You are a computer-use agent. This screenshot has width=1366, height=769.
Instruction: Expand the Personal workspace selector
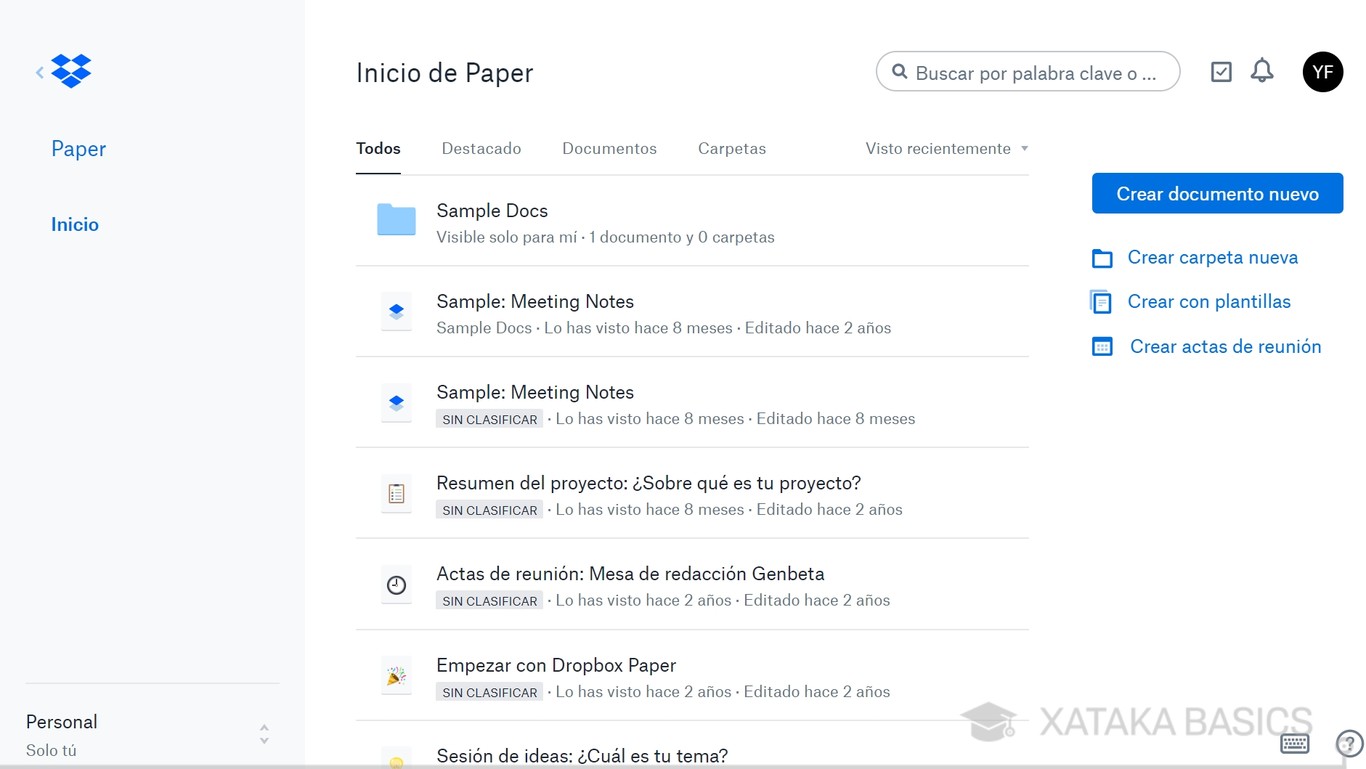tap(263, 733)
